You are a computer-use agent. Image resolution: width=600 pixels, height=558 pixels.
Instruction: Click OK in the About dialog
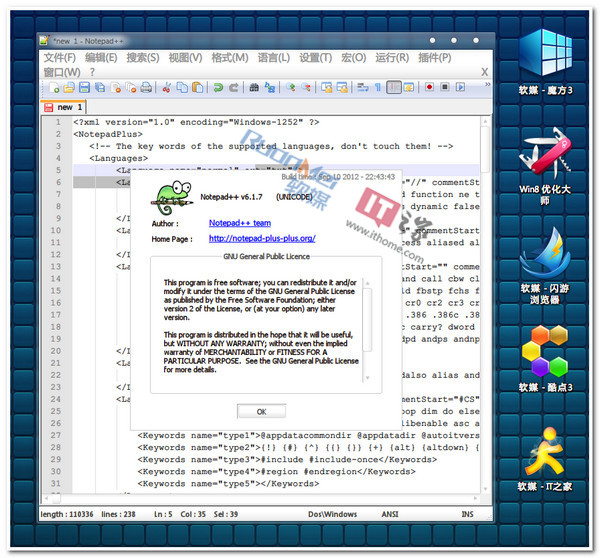click(x=261, y=412)
